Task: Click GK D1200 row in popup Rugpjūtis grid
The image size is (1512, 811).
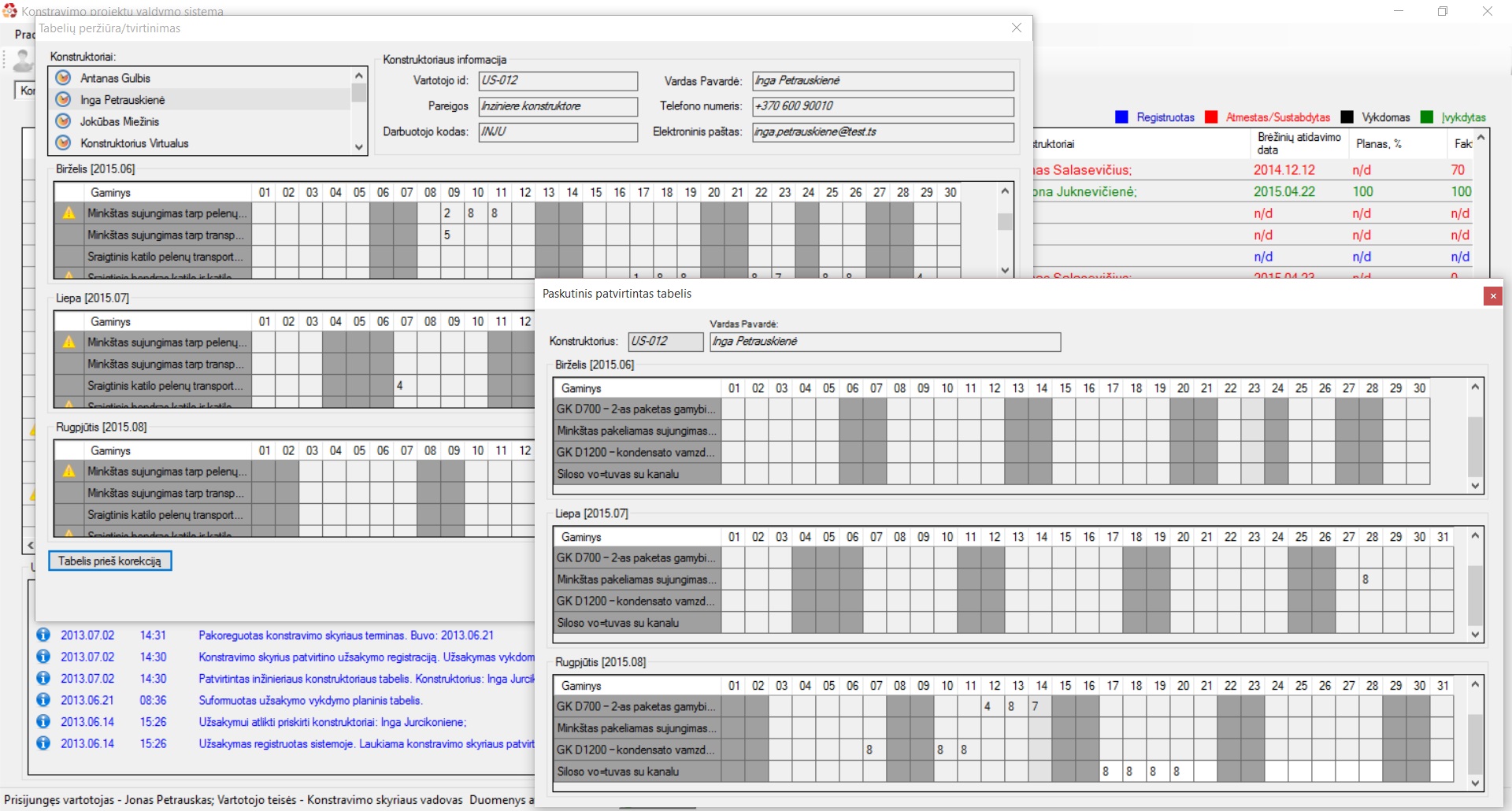Action: coord(637,750)
